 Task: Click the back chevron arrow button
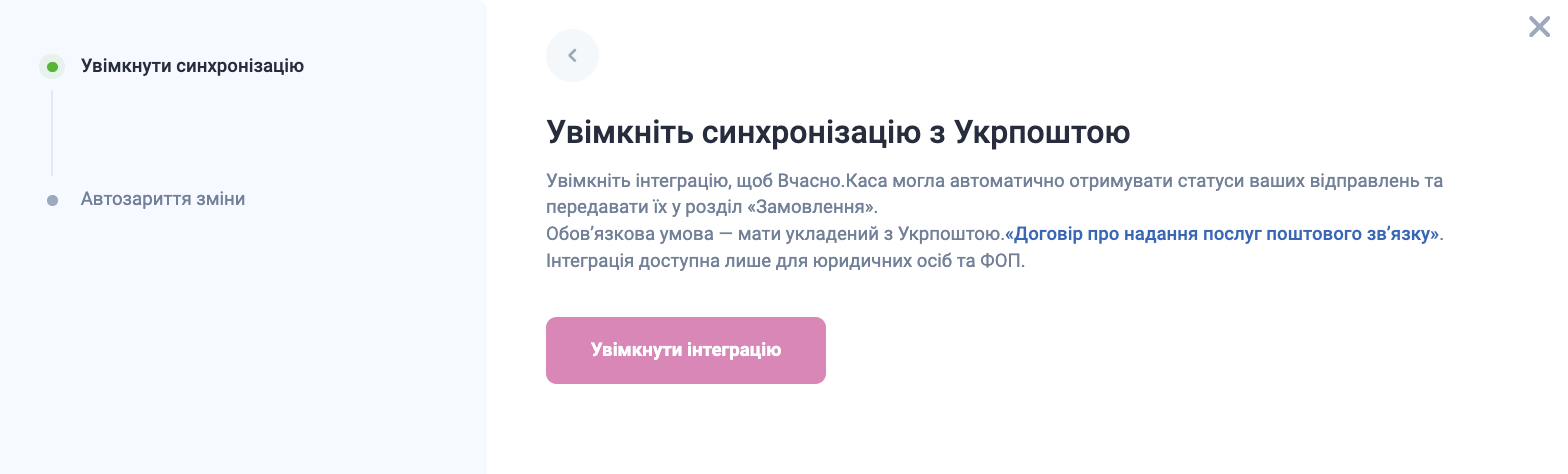coord(572,56)
